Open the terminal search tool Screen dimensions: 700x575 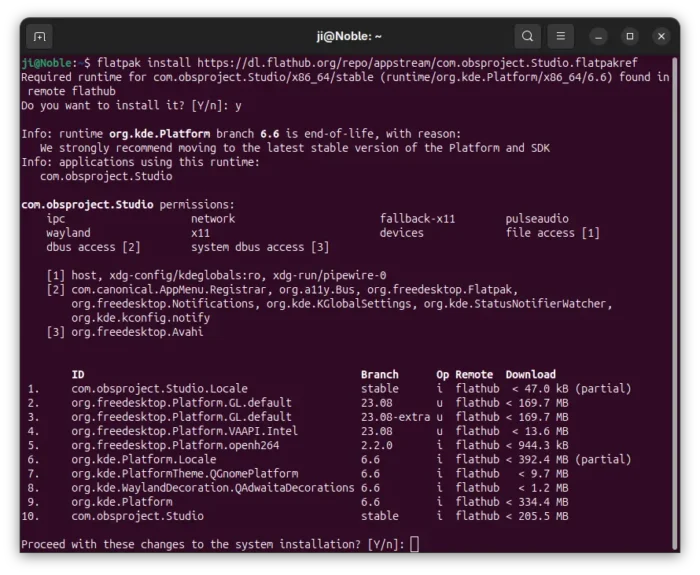point(527,37)
